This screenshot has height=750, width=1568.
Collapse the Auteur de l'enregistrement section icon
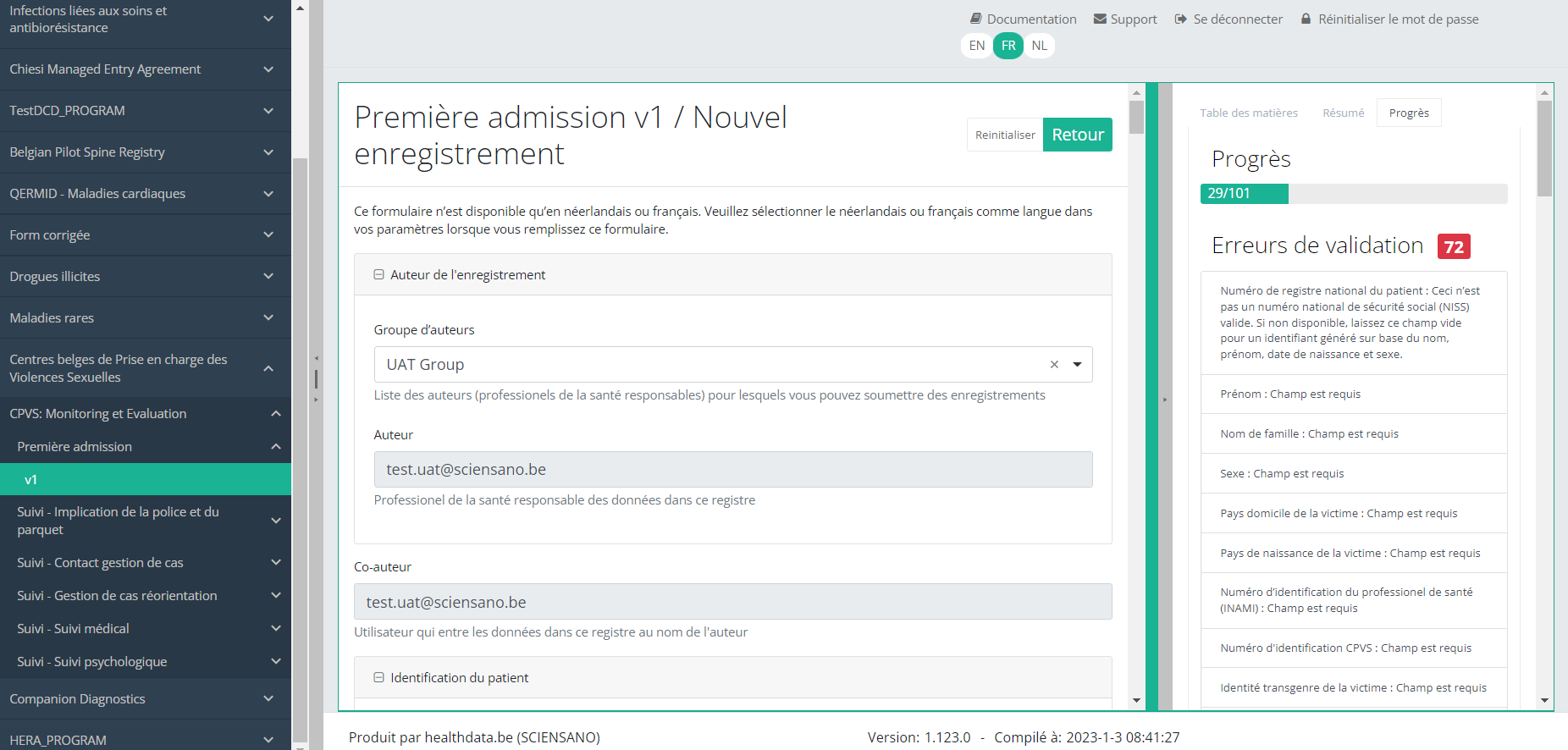379,274
